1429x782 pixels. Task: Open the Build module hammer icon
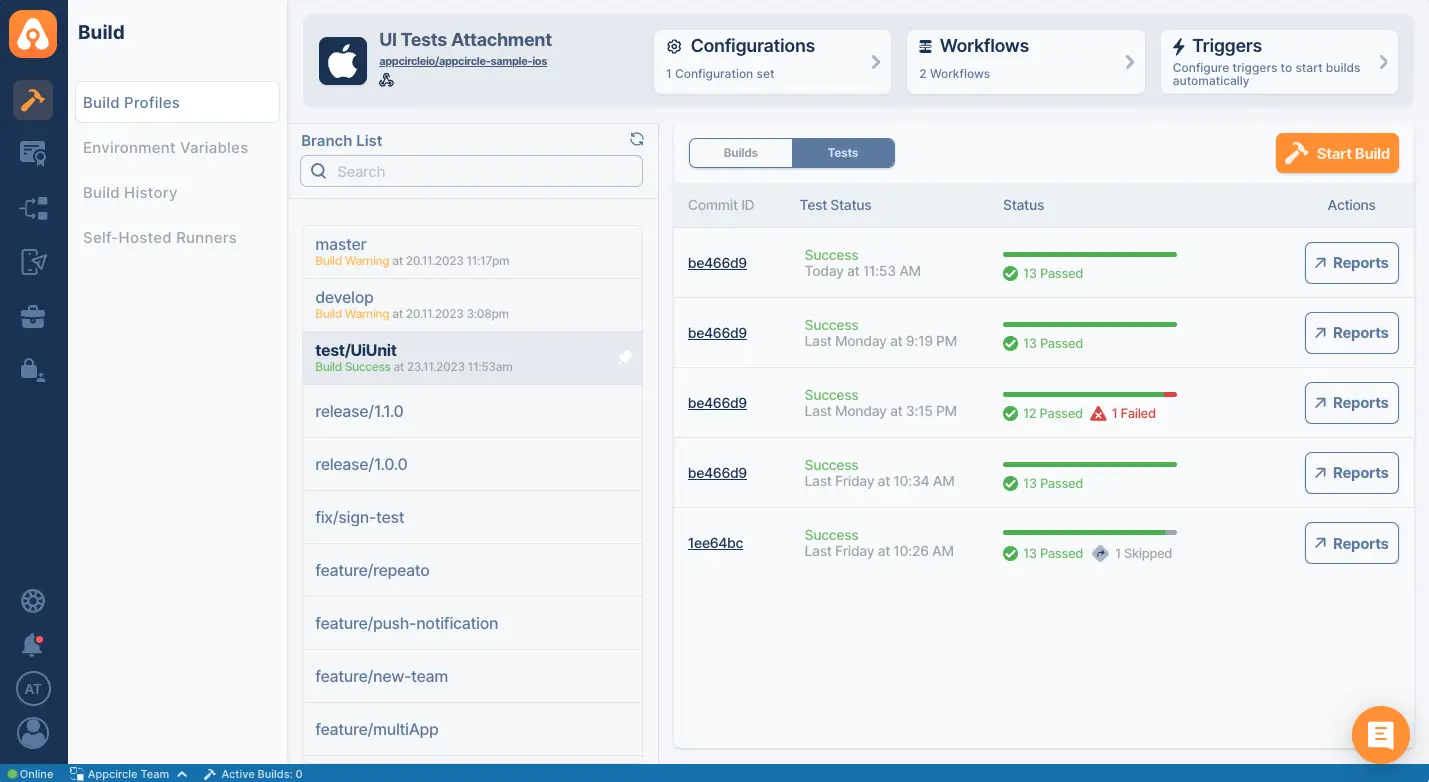pos(33,100)
